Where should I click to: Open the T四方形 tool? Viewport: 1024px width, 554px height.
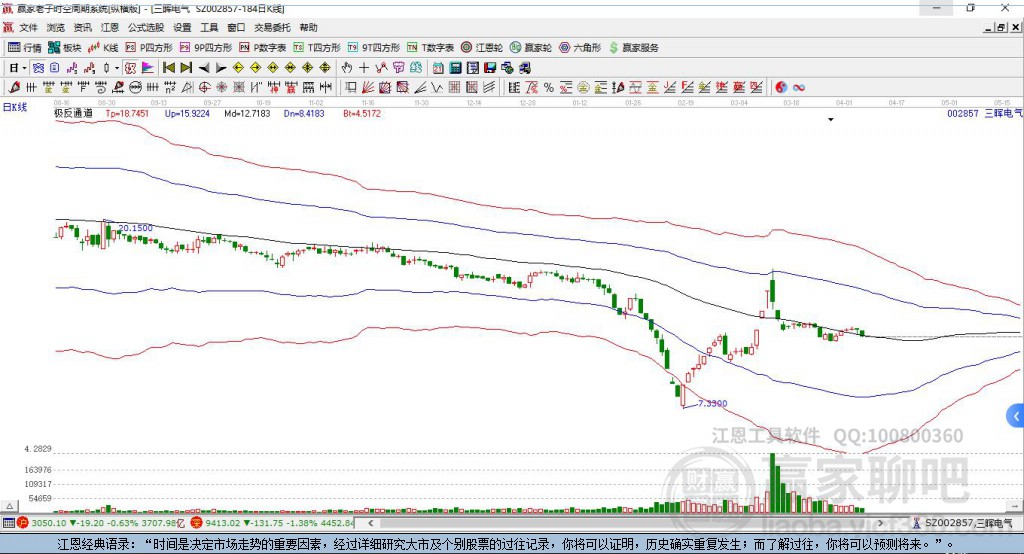click(x=317, y=48)
